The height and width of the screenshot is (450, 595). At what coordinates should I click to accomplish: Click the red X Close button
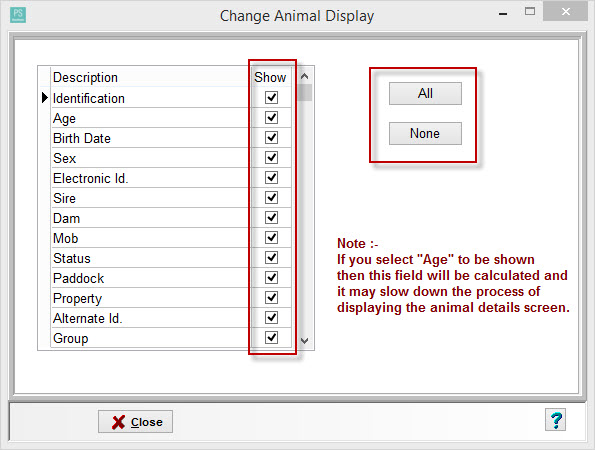coord(135,422)
